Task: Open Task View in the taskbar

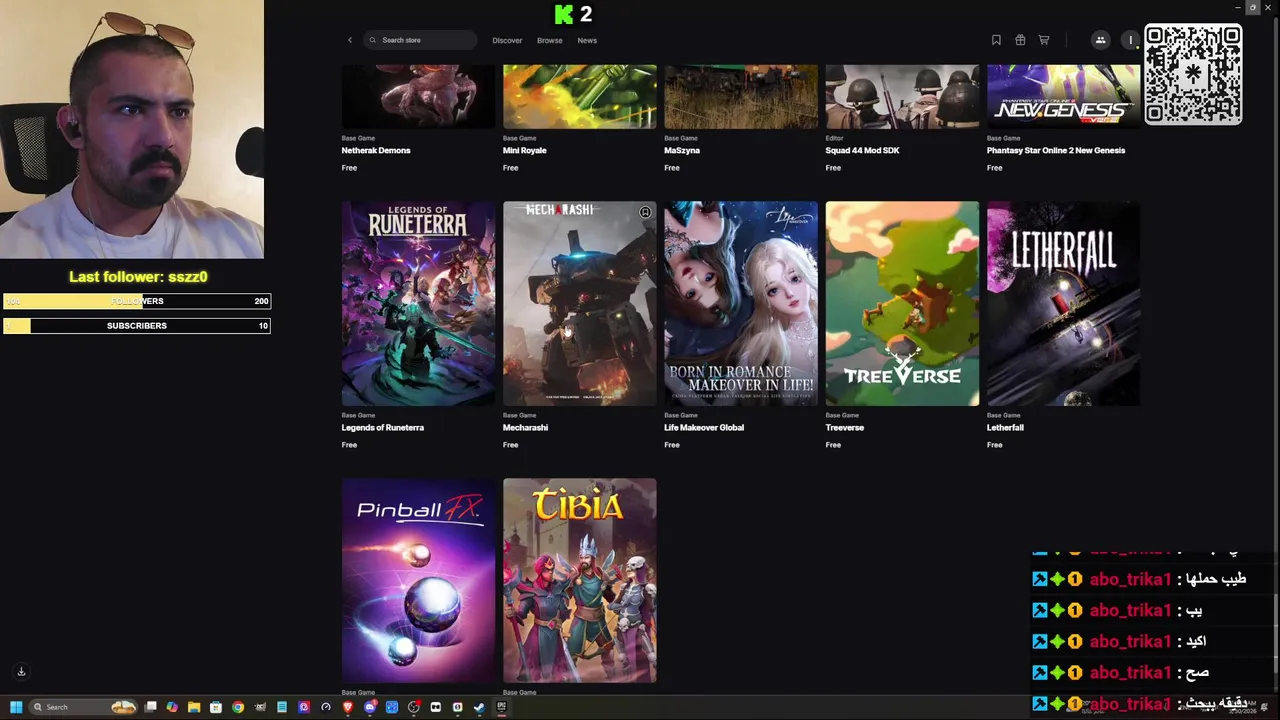Action: (151, 707)
